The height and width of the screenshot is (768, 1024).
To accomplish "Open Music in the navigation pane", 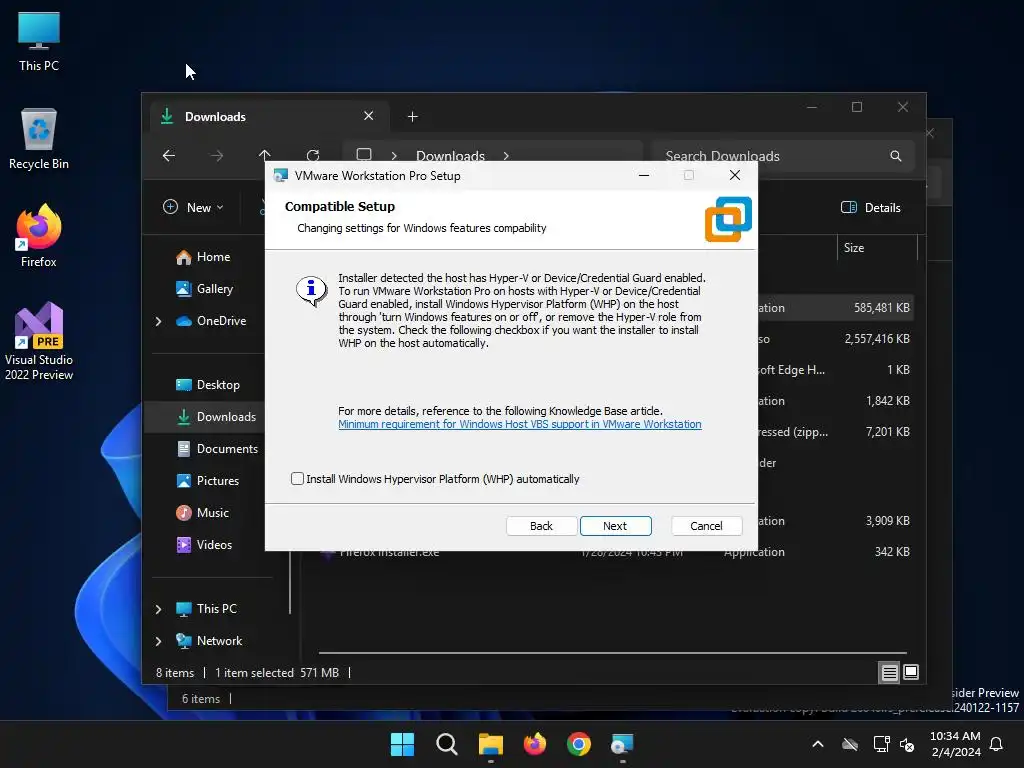I will click(202, 513).
